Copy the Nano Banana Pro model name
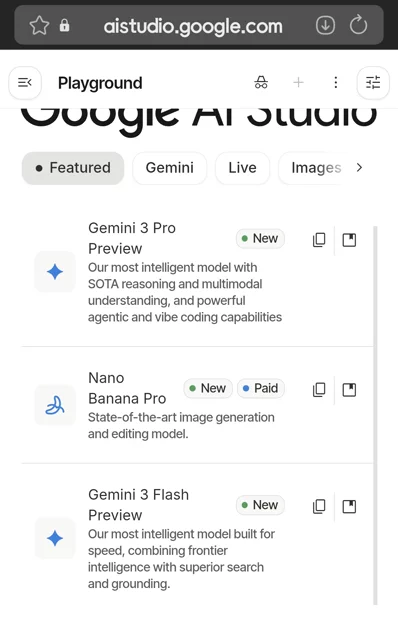The image size is (398, 626). pyautogui.click(x=319, y=390)
